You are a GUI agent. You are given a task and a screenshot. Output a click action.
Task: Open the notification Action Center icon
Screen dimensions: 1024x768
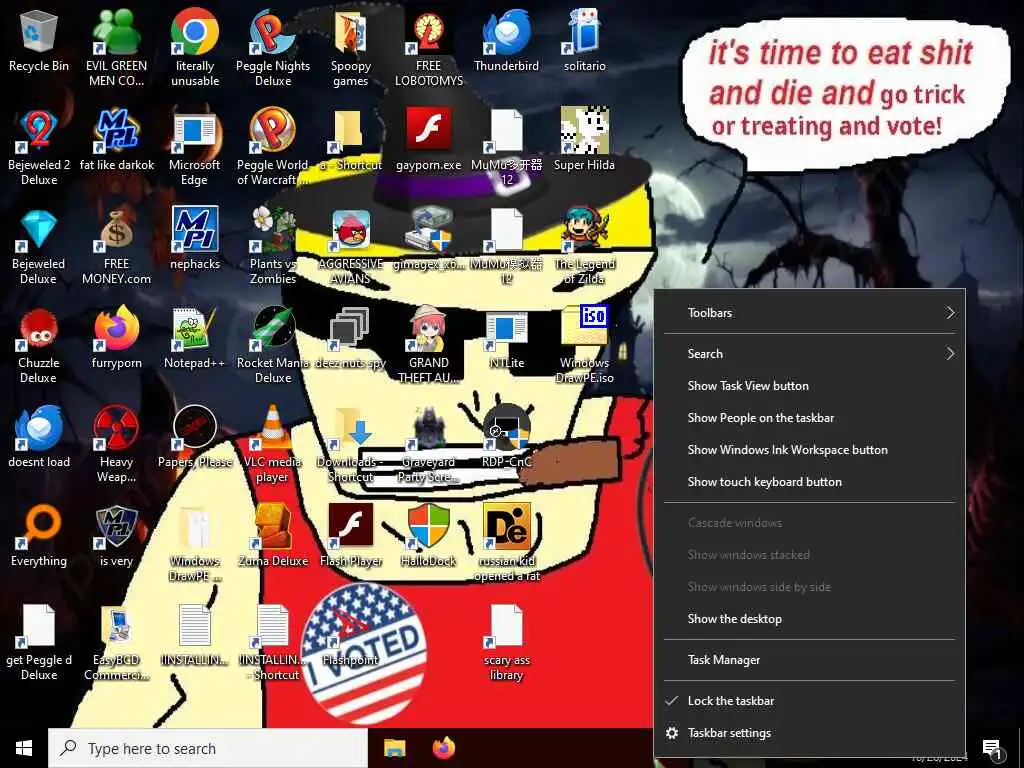point(992,750)
